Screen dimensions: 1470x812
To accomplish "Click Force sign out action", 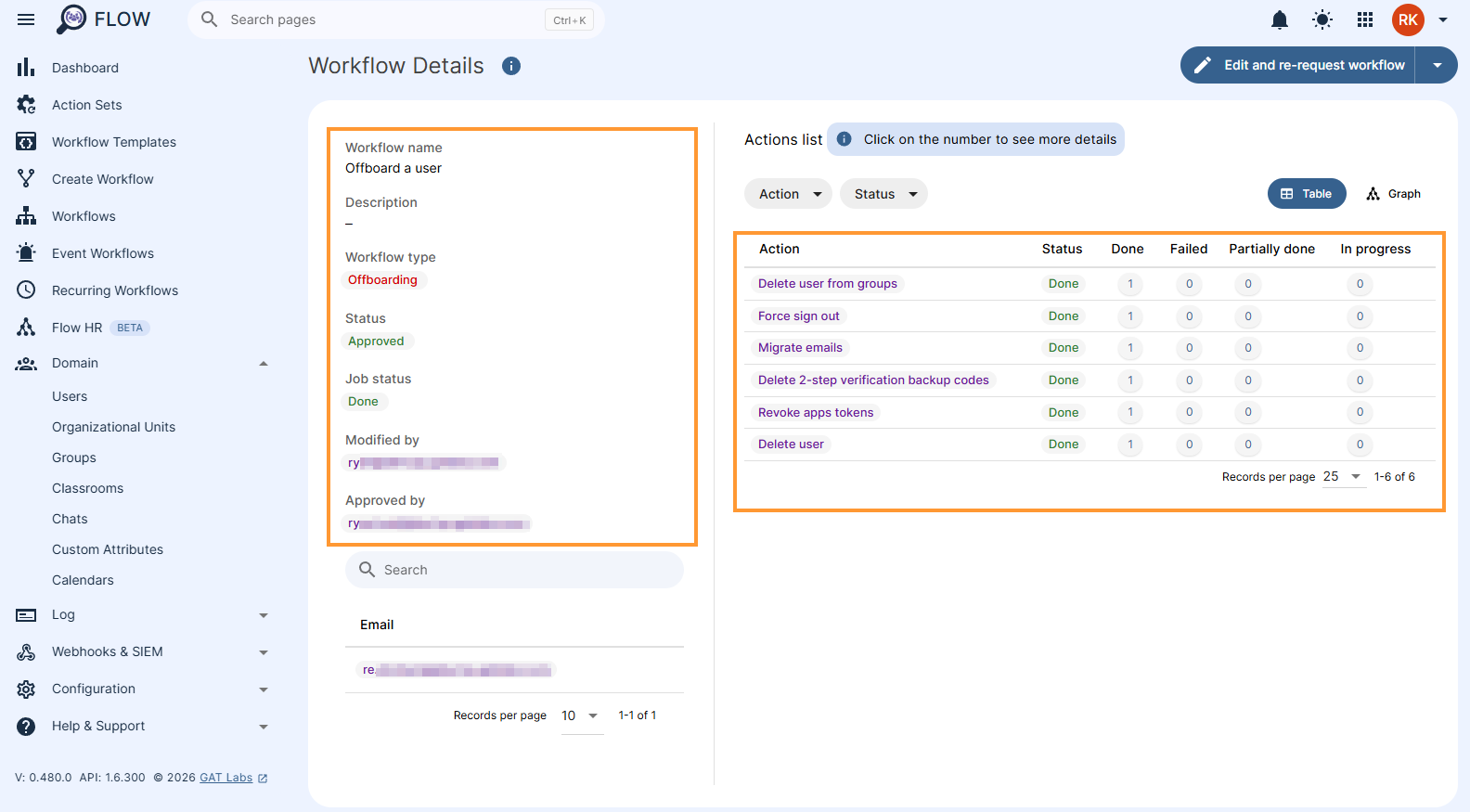I will (x=798, y=316).
